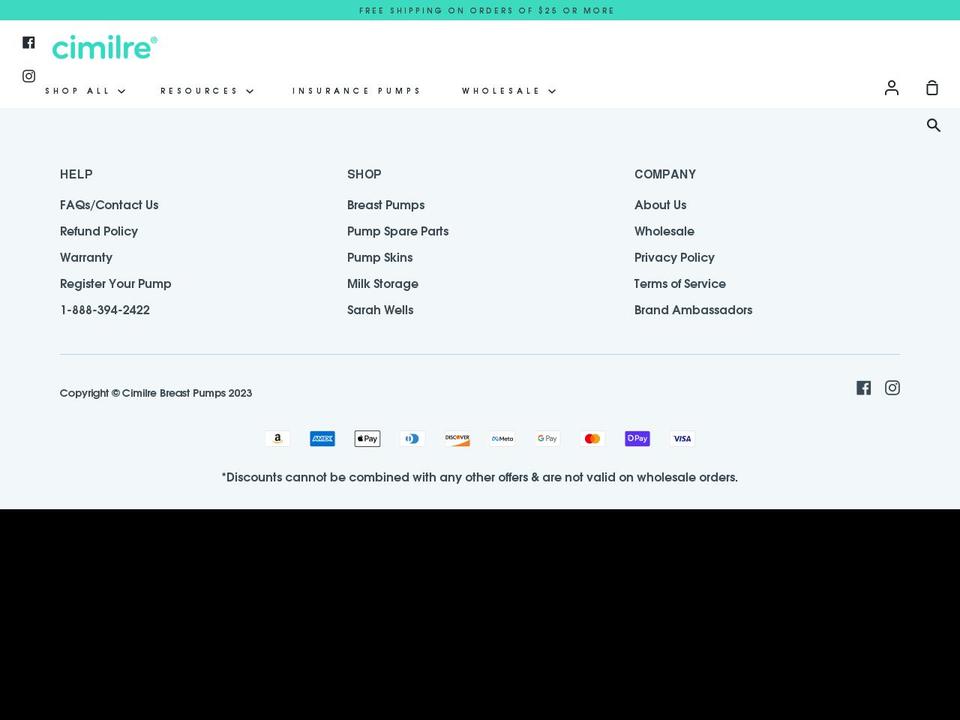The height and width of the screenshot is (720, 960).
Task: Open the Brand Ambassadors link
Action: click(693, 310)
